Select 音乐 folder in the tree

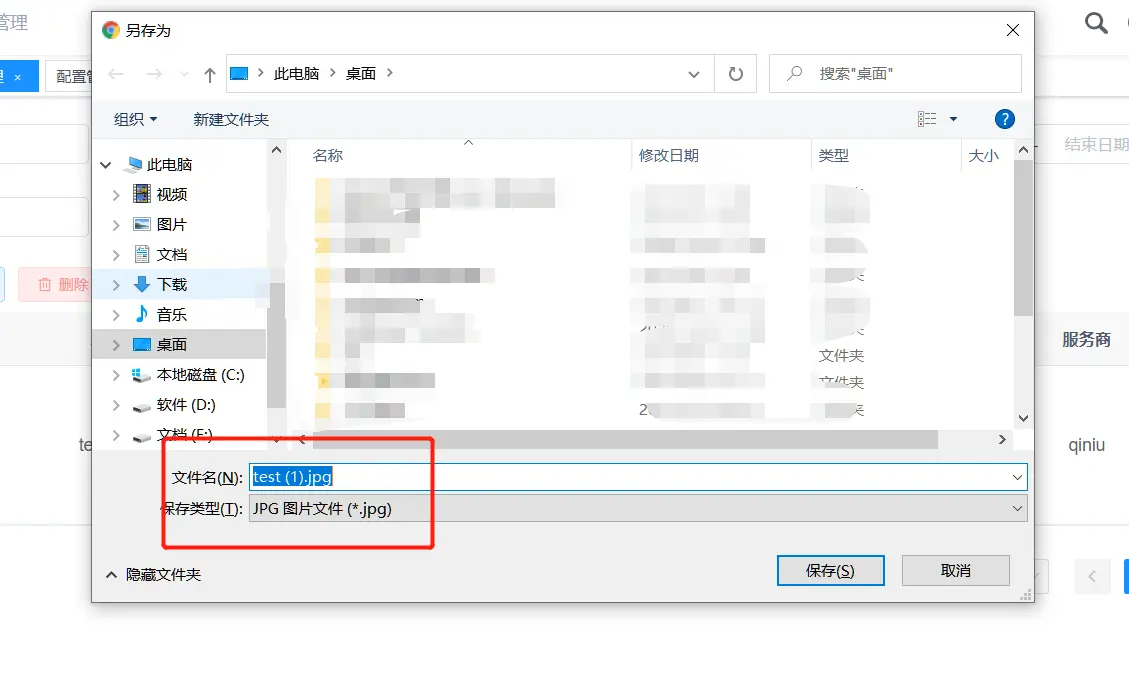pyautogui.click(x=171, y=315)
